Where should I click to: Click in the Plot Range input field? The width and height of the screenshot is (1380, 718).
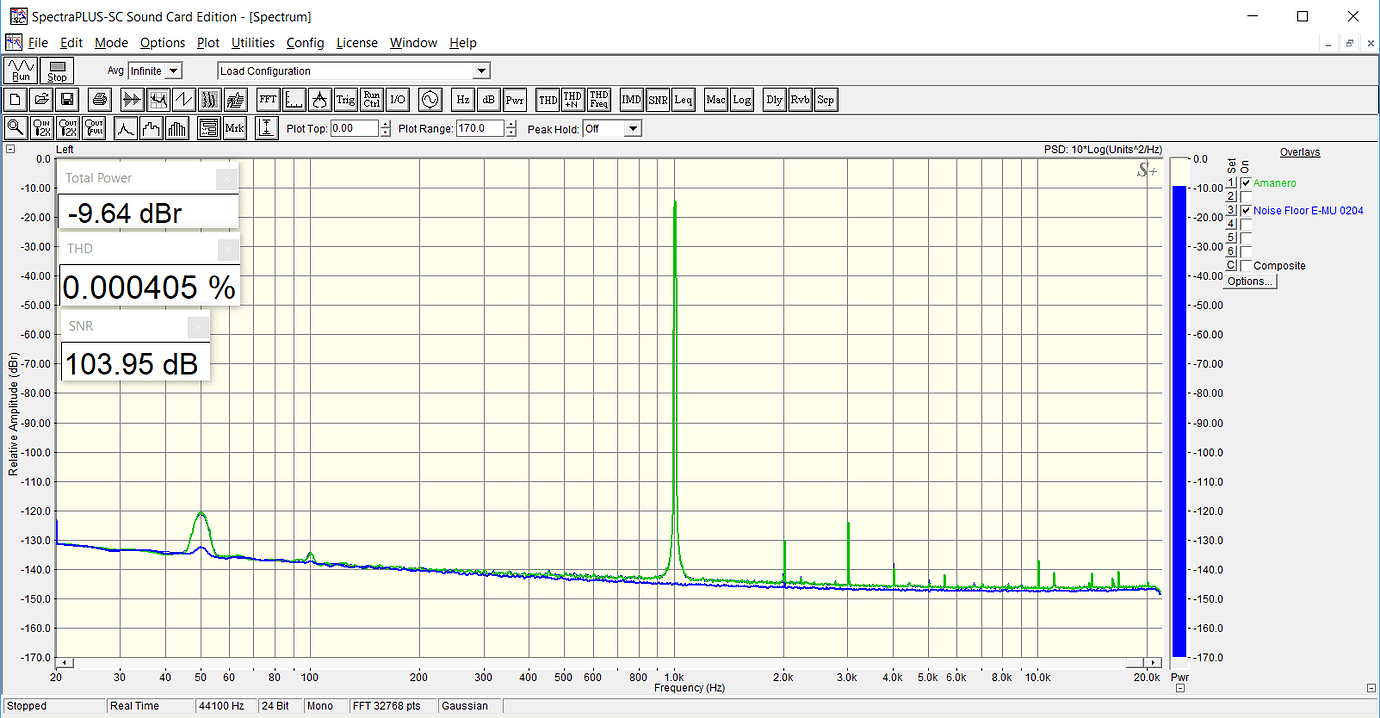click(478, 129)
